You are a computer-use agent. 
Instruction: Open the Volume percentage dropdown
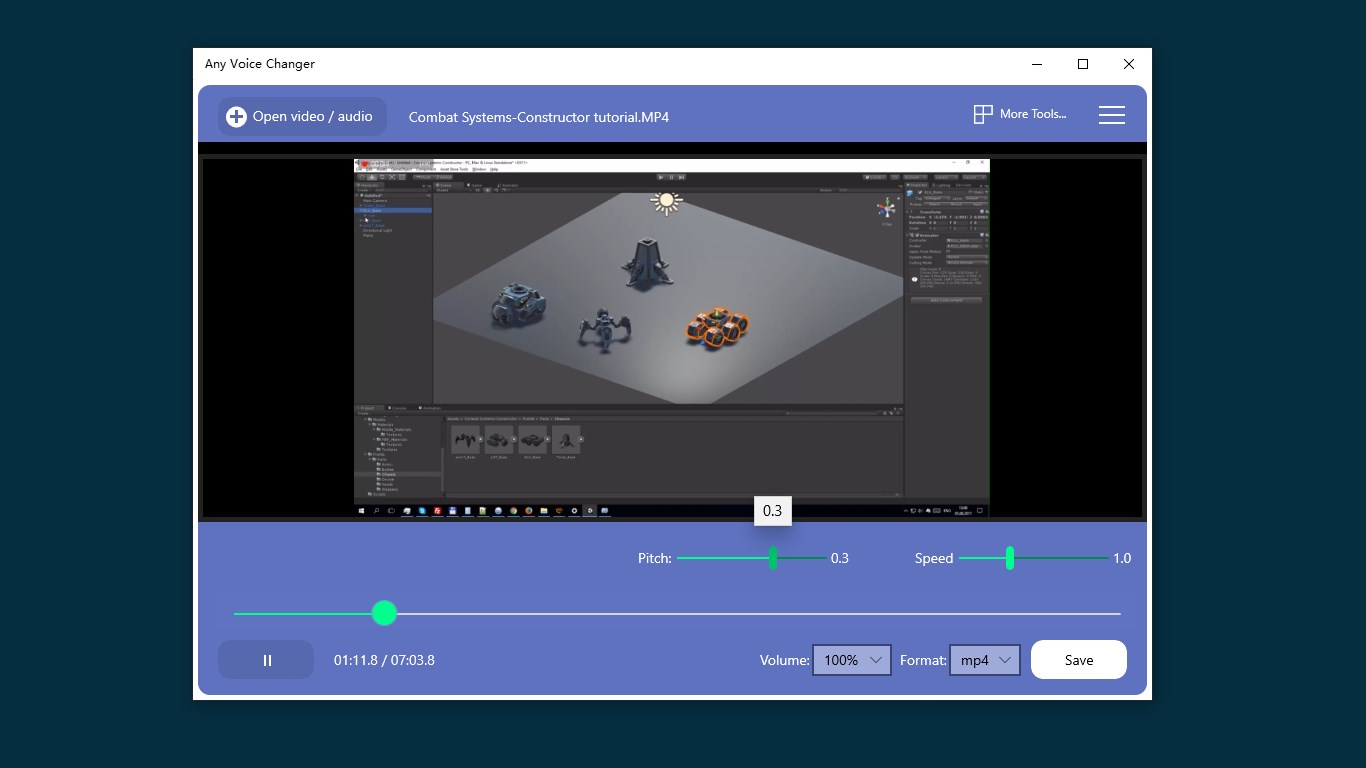coord(851,660)
